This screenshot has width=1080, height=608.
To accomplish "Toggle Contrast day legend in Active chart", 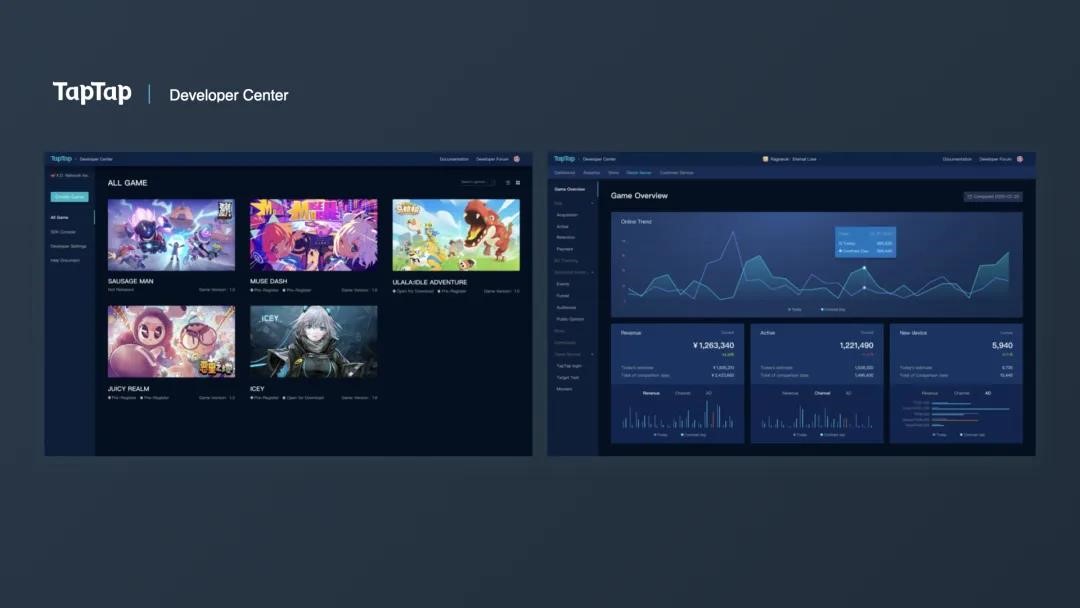I will tap(833, 435).
